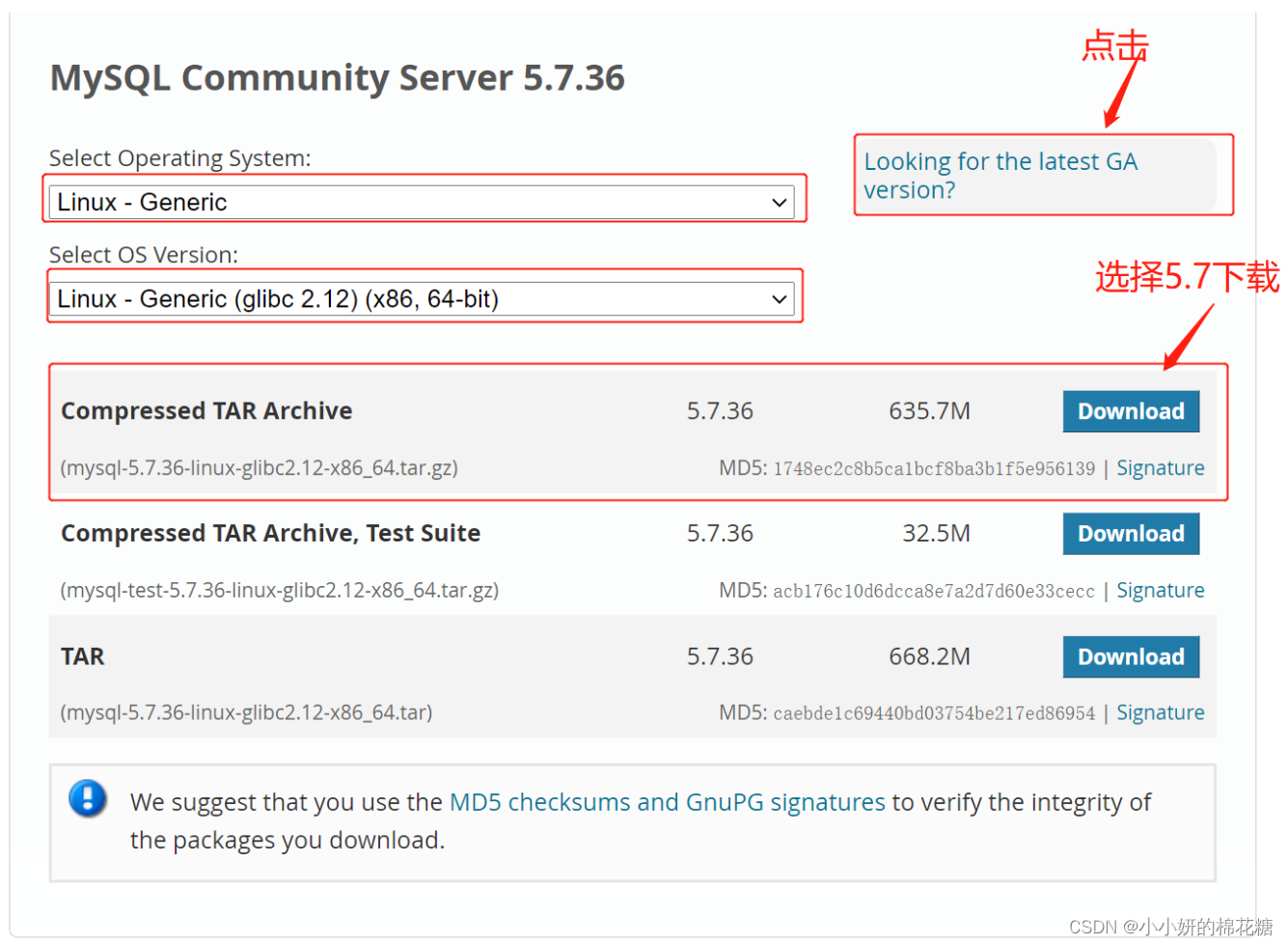Screen dimensions: 1288x945
Task: Select the Compressed TAR Archive title text
Action: [x=206, y=411]
